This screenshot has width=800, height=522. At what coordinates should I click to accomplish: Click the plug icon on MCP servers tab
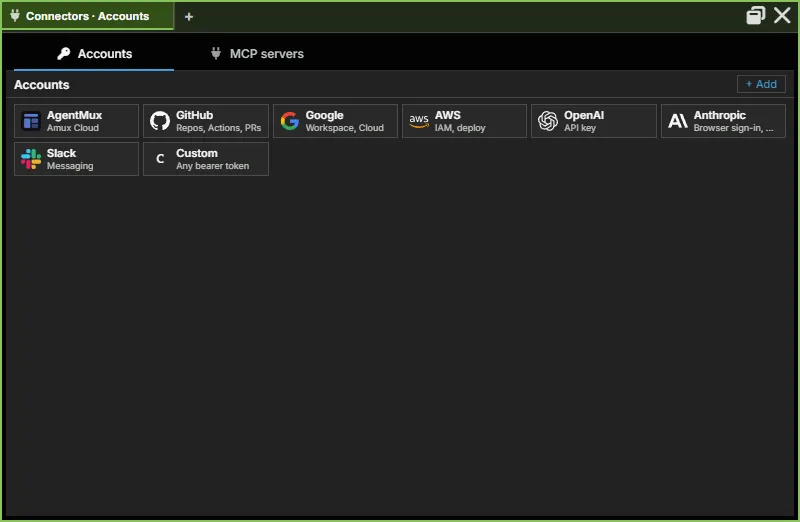[216, 54]
